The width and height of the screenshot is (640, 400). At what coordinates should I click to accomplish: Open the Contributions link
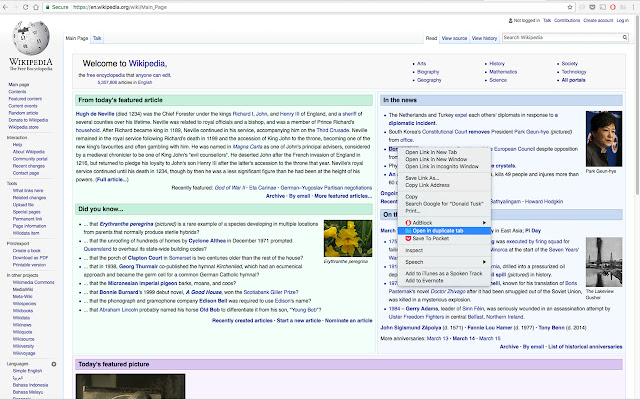click(x=567, y=20)
